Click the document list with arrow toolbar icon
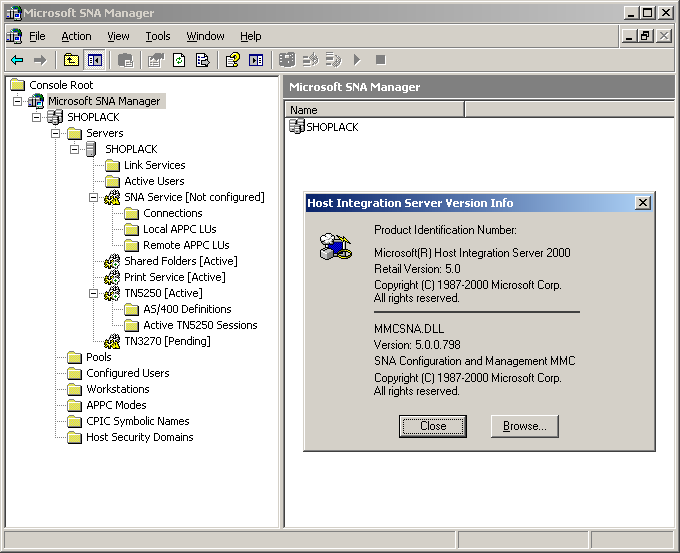 click(333, 60)
